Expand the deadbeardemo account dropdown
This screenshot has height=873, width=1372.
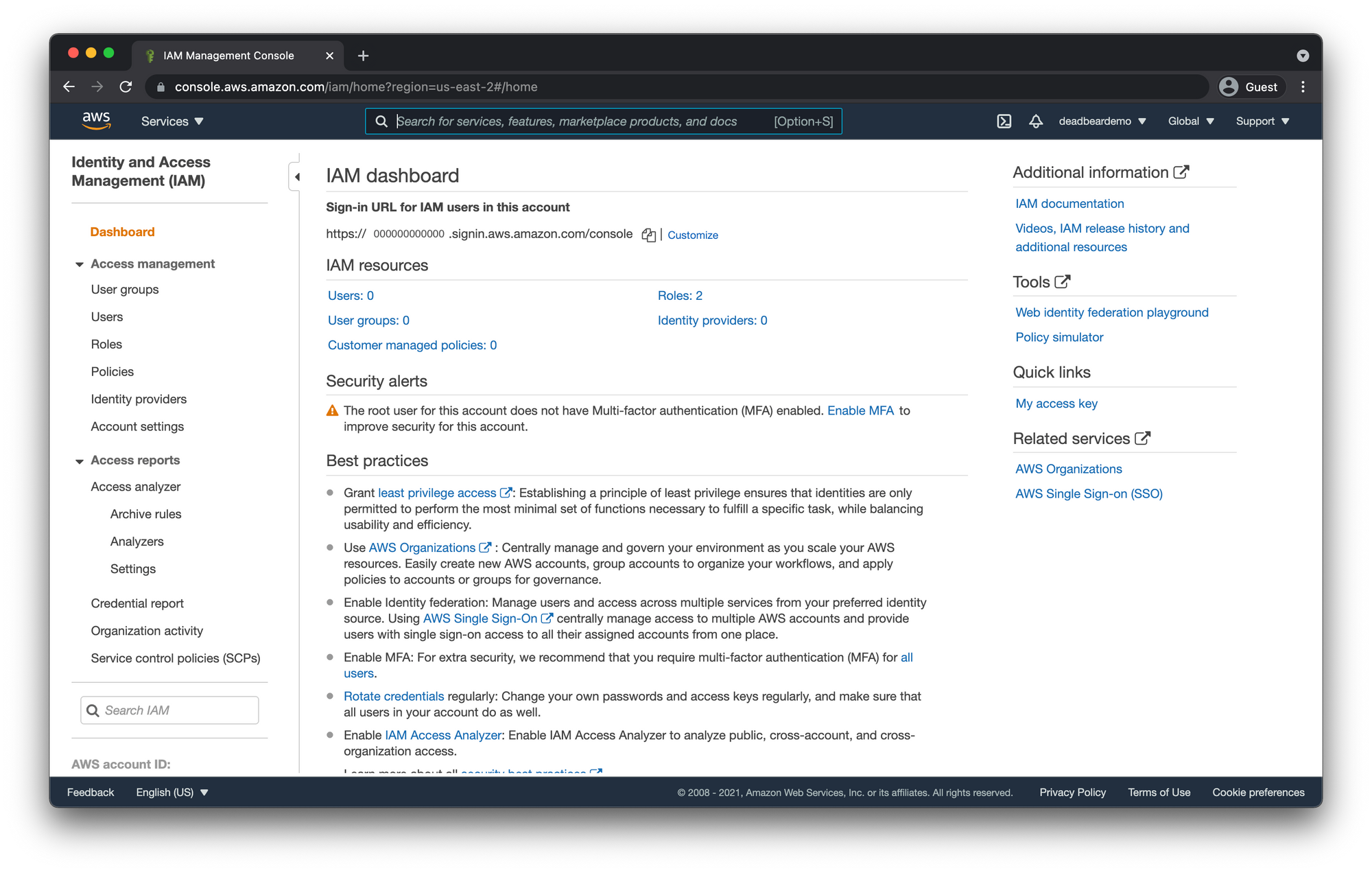pyautogui.click(x=1102, y=121)
